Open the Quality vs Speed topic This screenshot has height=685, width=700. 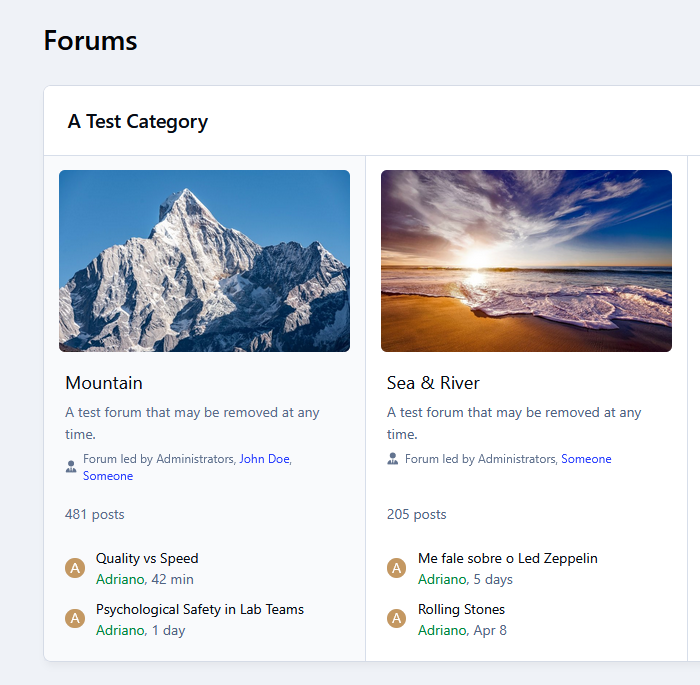tap(147, 558)
